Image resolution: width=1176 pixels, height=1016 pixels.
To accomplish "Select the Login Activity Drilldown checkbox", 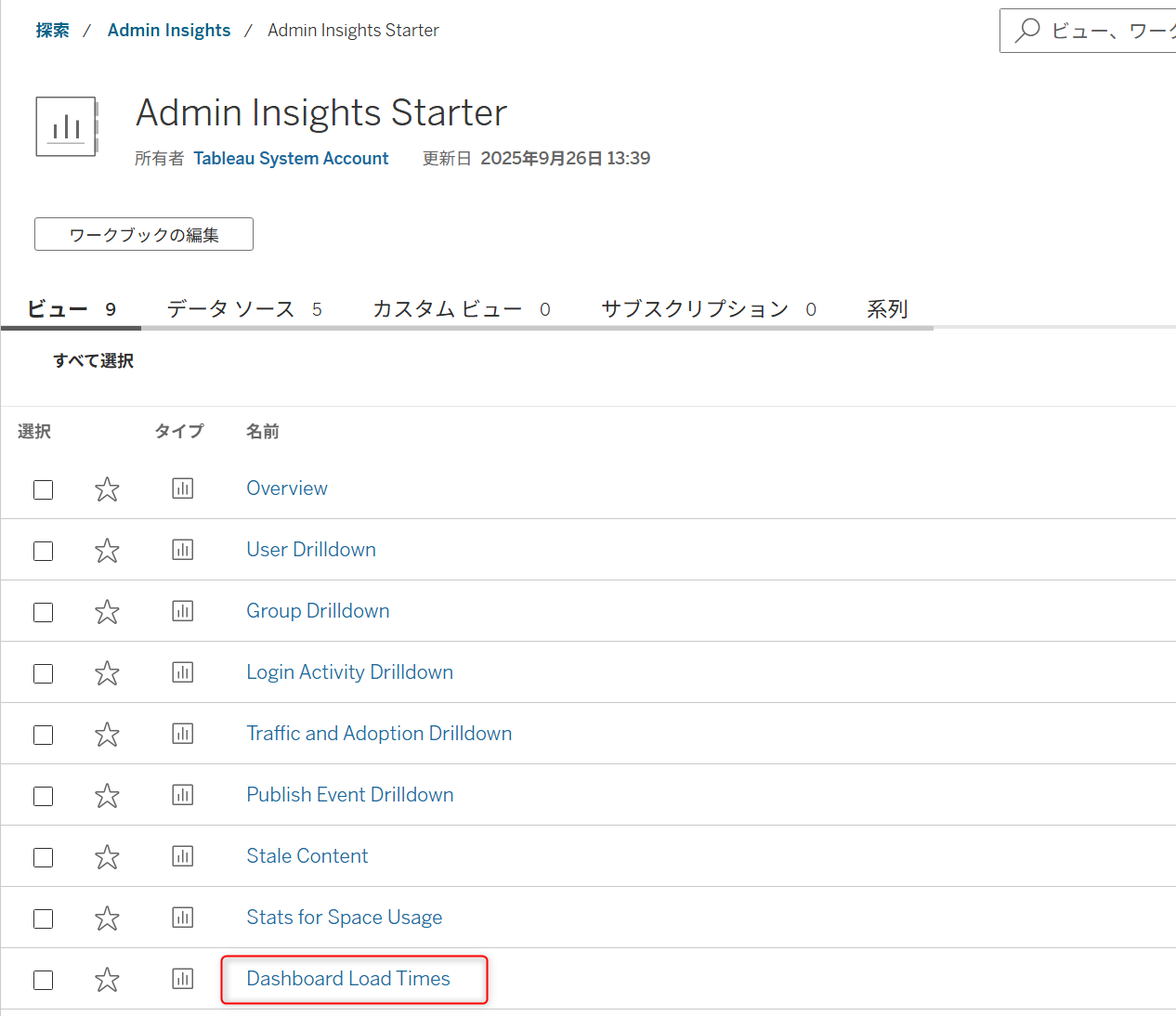I will point(43,673).
